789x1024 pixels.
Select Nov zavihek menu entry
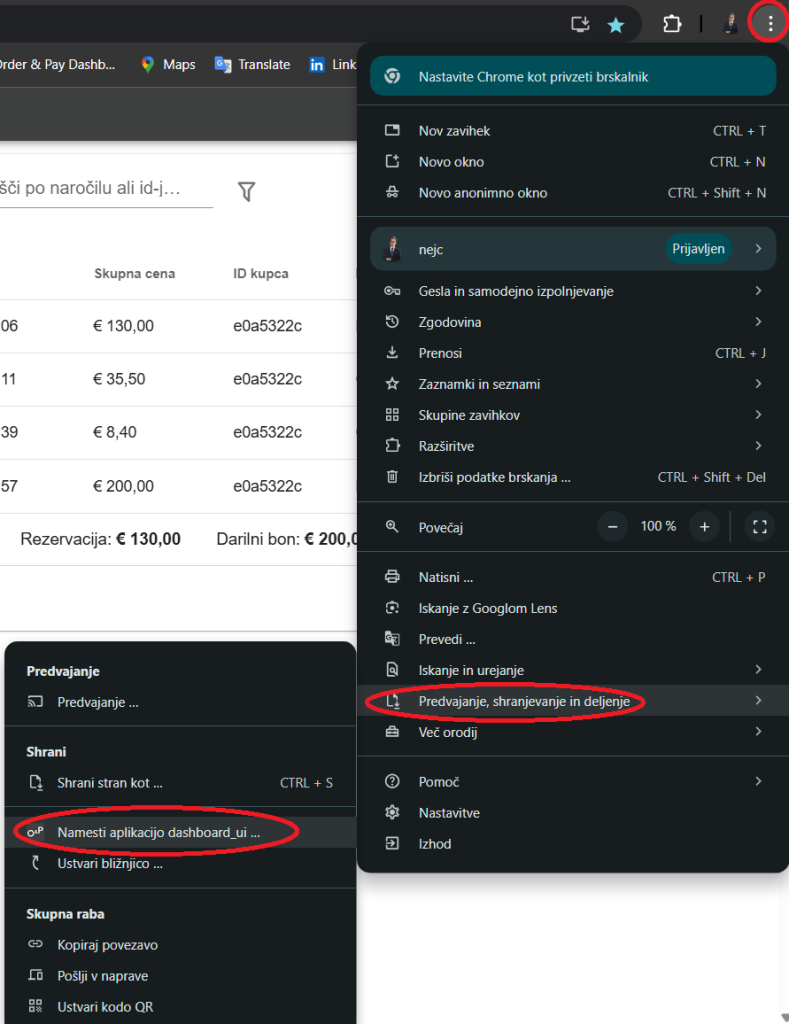click(573, 131)
